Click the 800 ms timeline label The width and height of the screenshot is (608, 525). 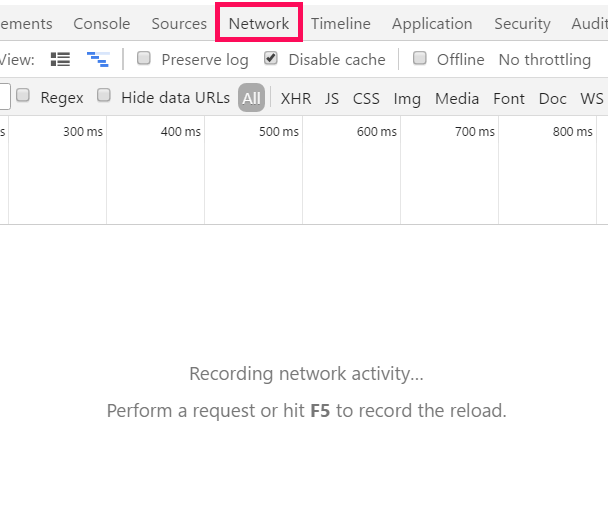[573, 132]
